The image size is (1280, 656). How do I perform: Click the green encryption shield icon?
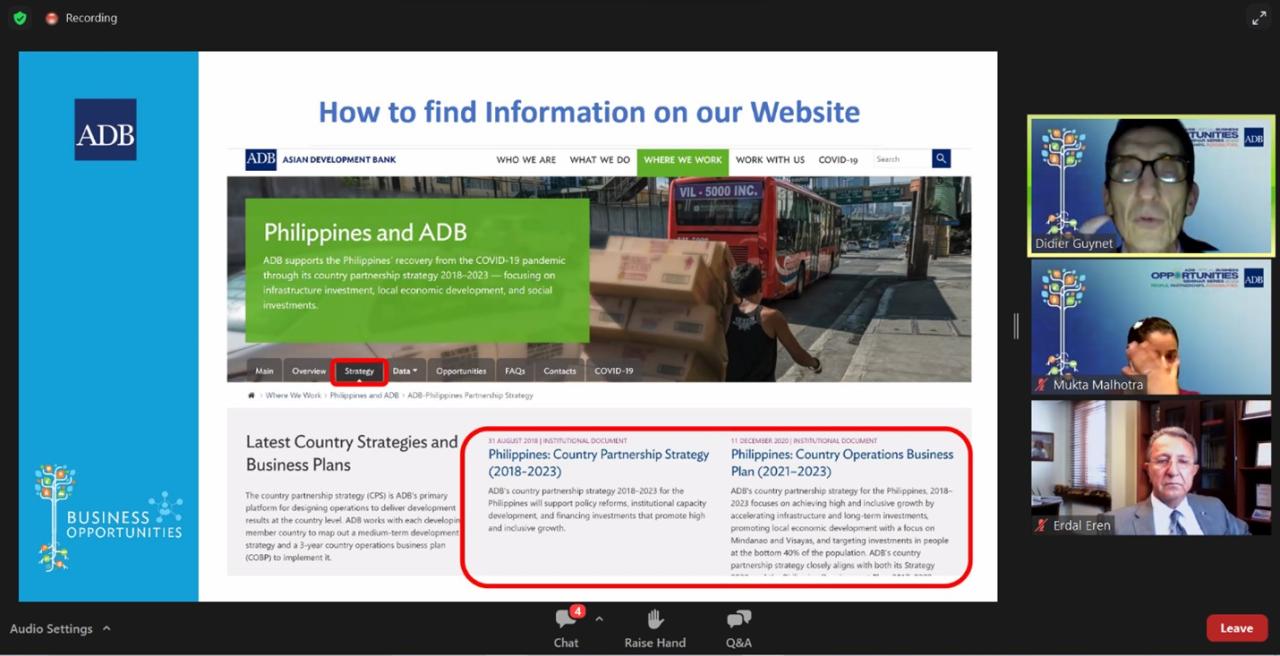(x=20, y=18)
